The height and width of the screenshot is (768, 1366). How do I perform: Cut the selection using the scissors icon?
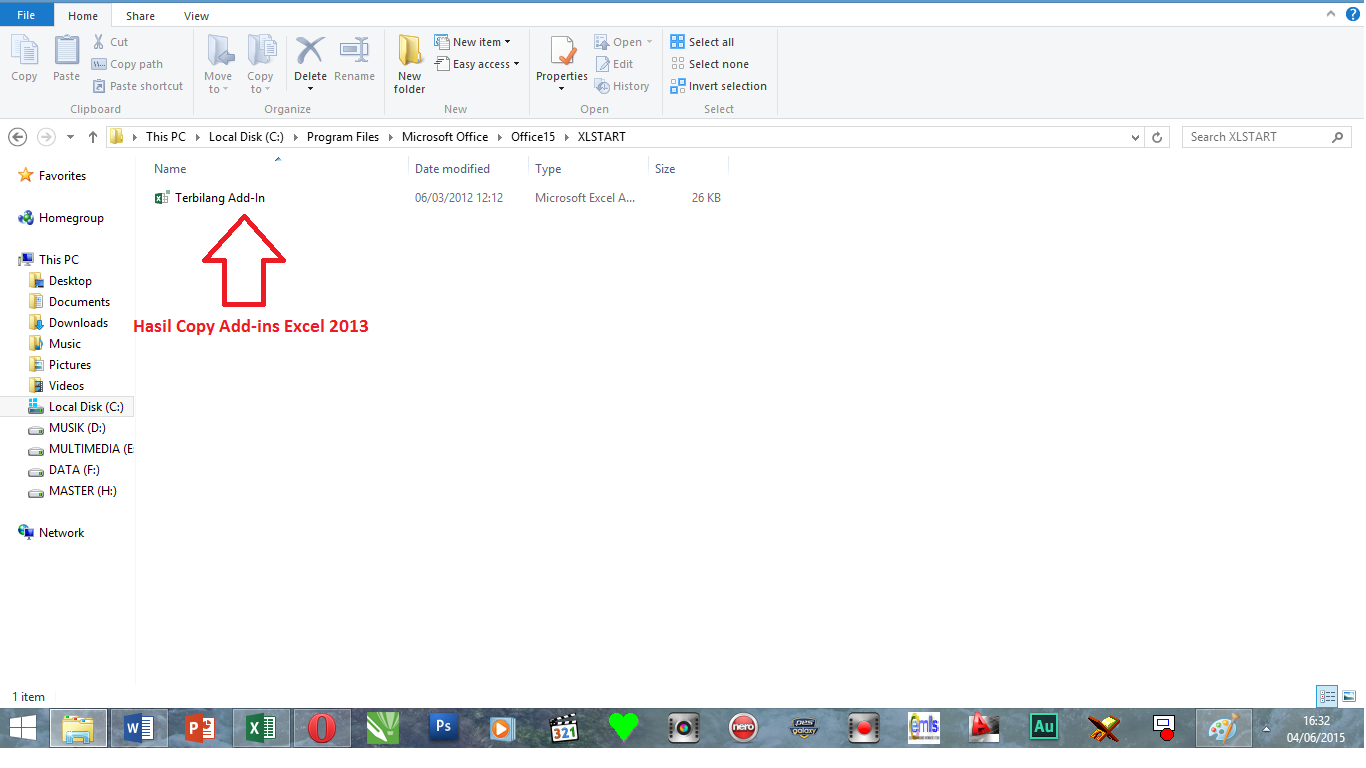click(99, 42)
